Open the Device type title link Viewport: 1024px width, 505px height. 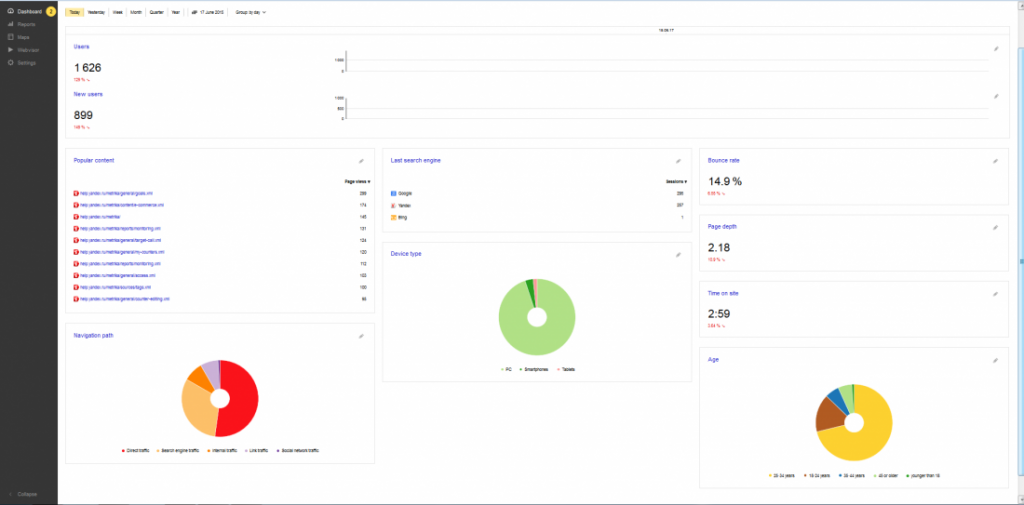pyautogui.click(x=406, y=253)
